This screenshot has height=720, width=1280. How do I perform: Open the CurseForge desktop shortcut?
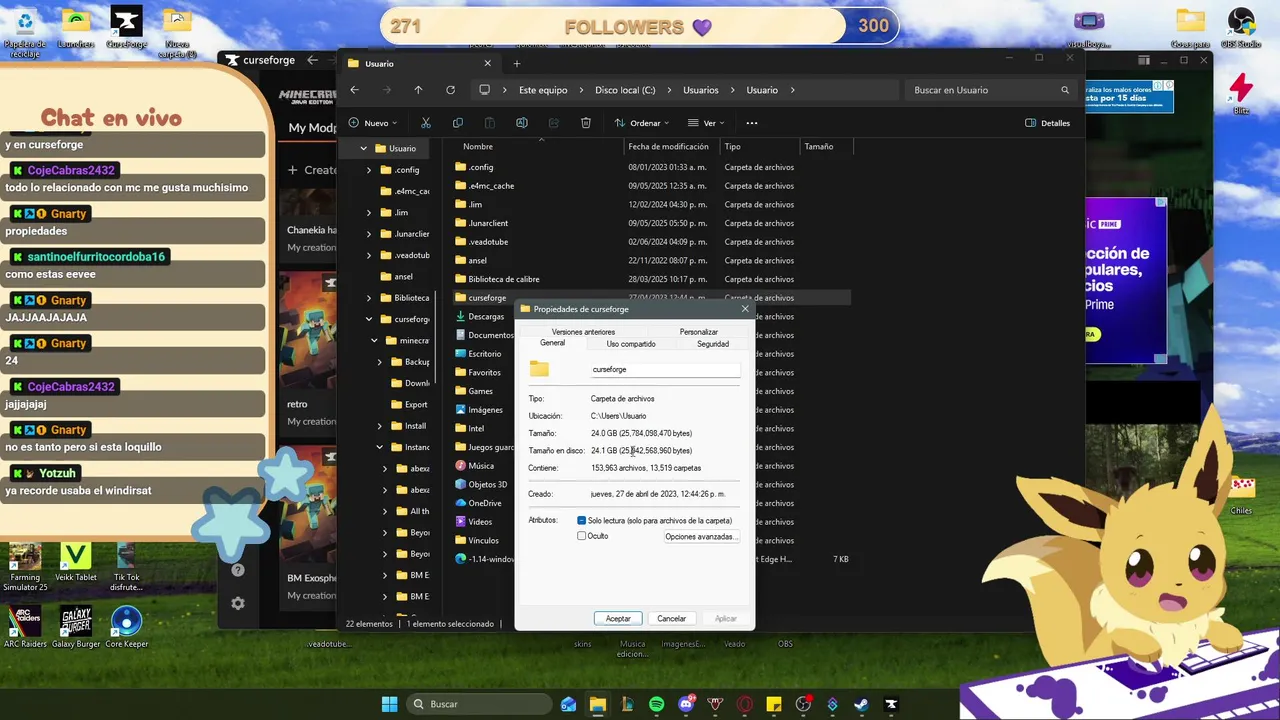[126, 29]
